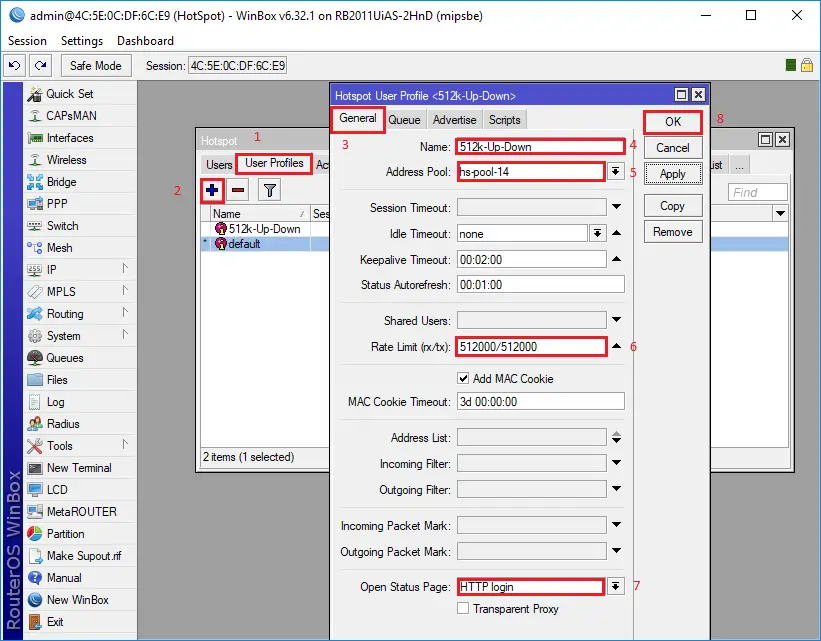The image size is (821, 641).
Task: Collapse the Keepalive Timeout field
Action: [x=617, y=259]
